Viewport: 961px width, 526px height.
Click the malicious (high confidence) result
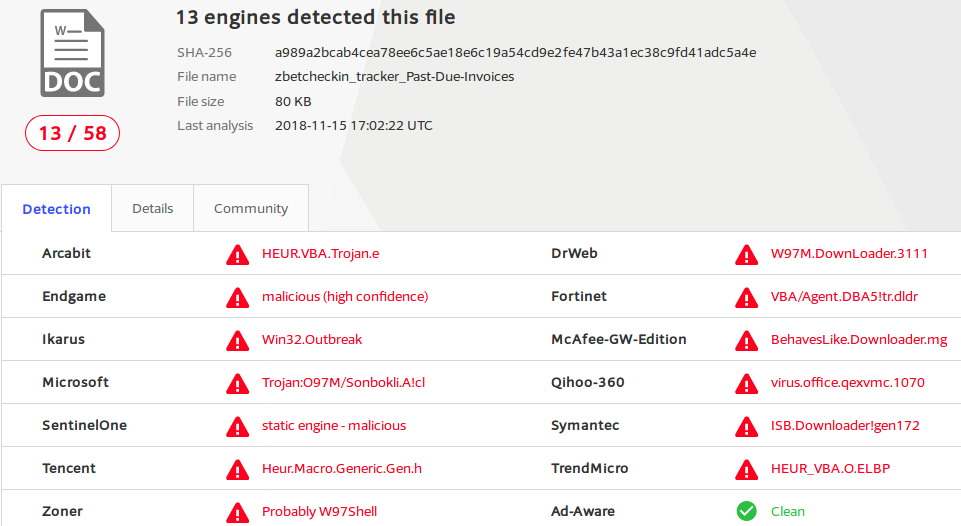(x=345, y=297)
